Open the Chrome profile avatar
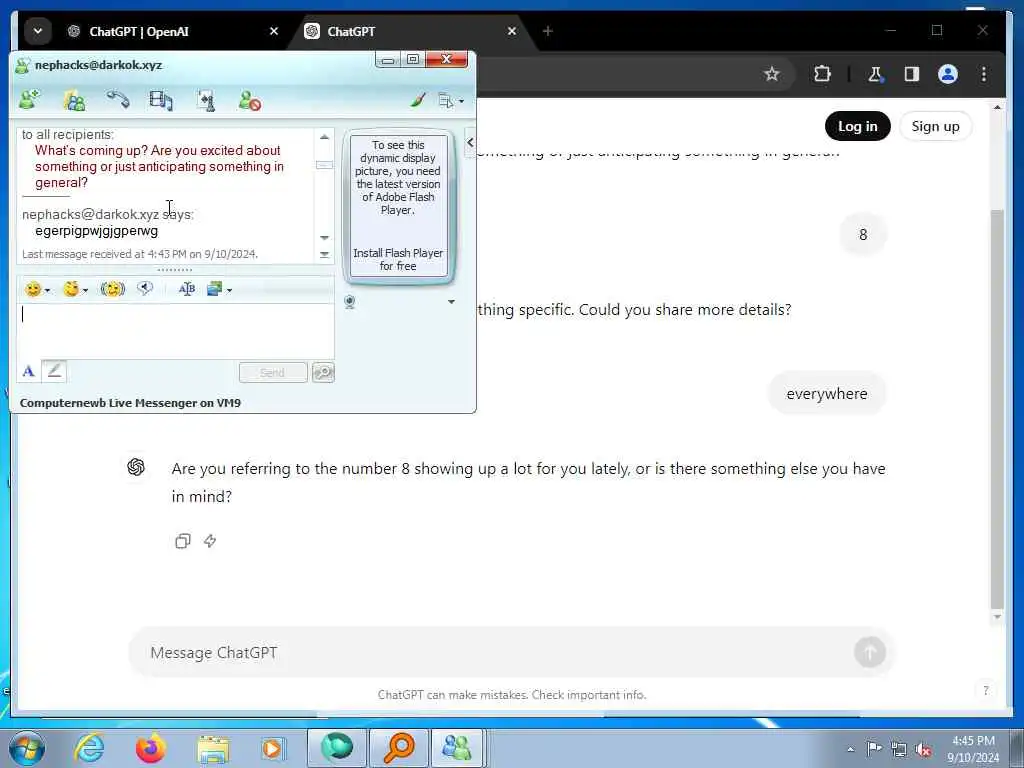This screenshot has width=1024, height=768. (x=948, y=74)
